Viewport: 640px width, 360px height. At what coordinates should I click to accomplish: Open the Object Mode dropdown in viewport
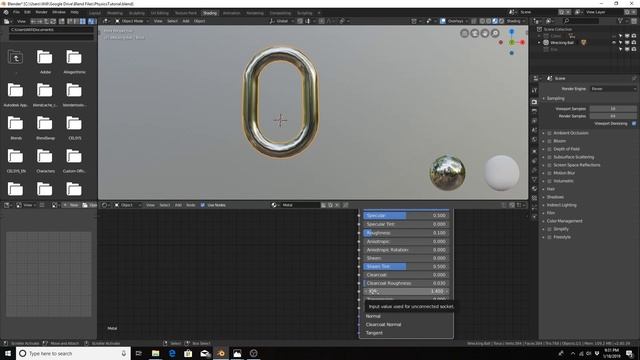pyautogui.click(x=131, y=21)
